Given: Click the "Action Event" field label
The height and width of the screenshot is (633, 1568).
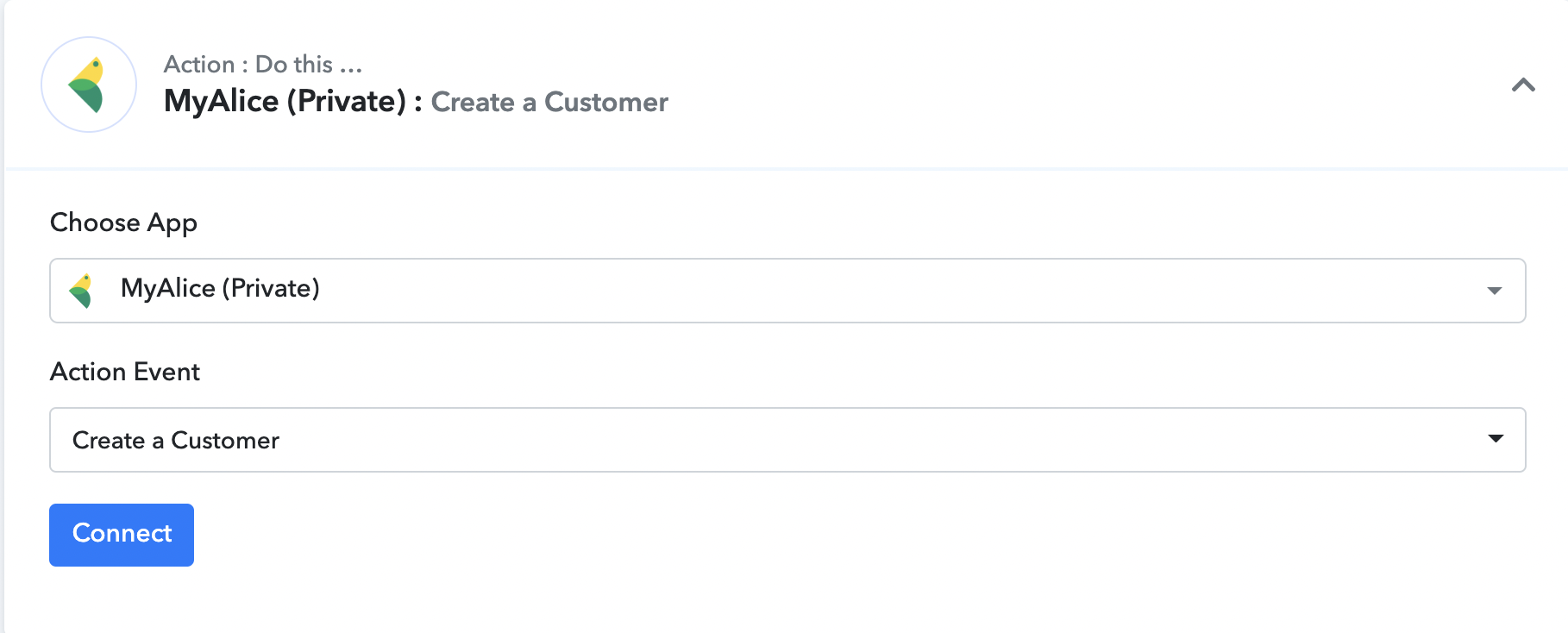Looking at the screenshot, I should 125,372.
